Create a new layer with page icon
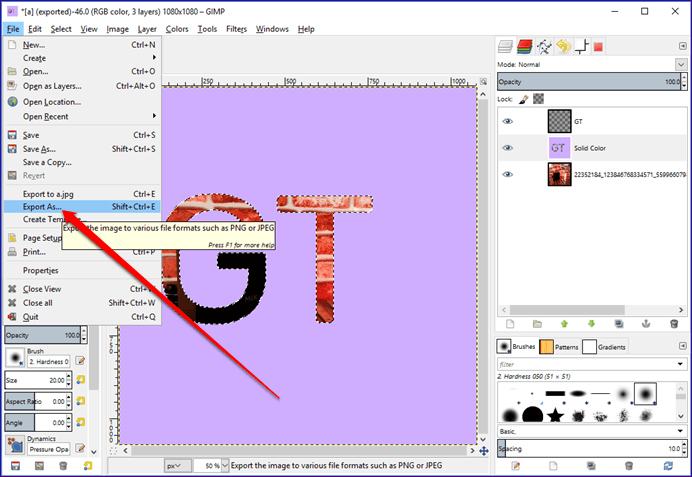692x477 pixels. [x=510, y=324]
